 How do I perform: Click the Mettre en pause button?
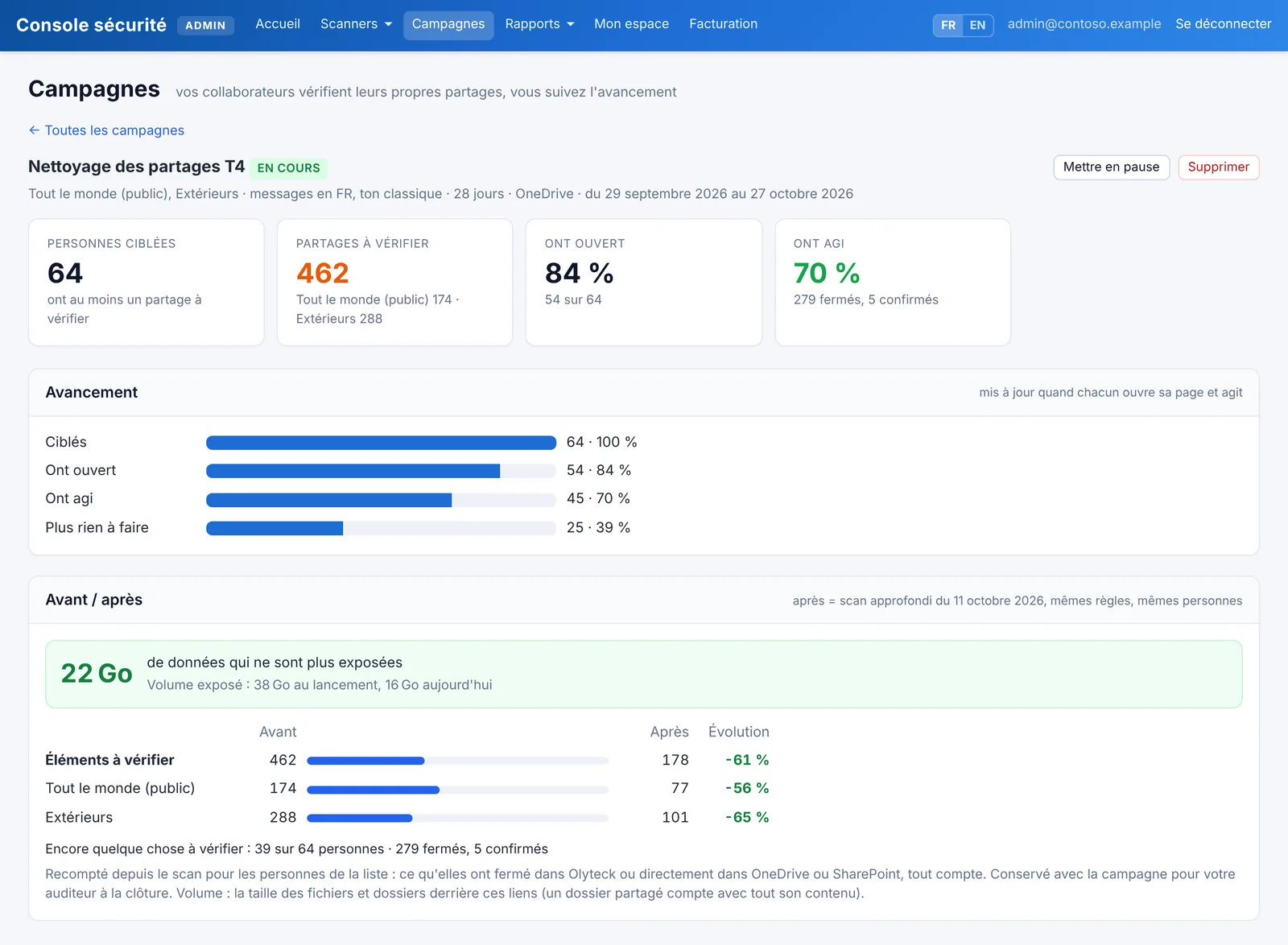click(x=1111, y=167)
